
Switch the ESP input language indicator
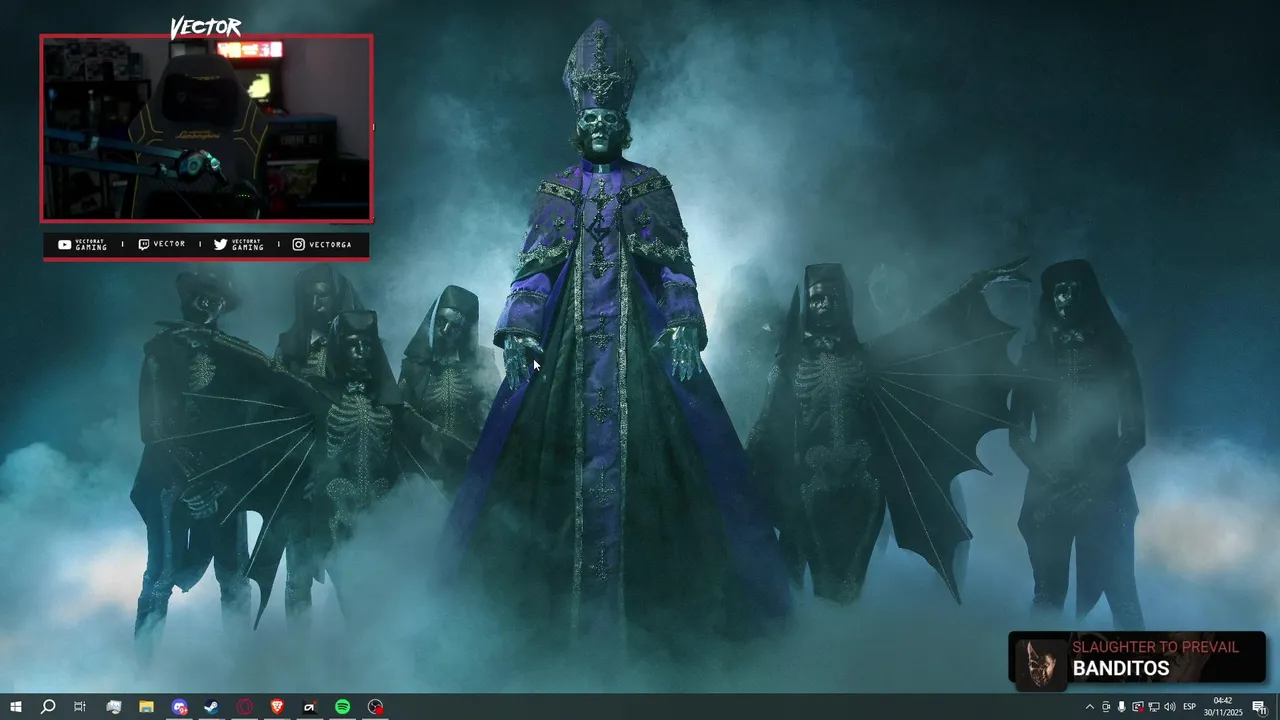point(1190,707)
